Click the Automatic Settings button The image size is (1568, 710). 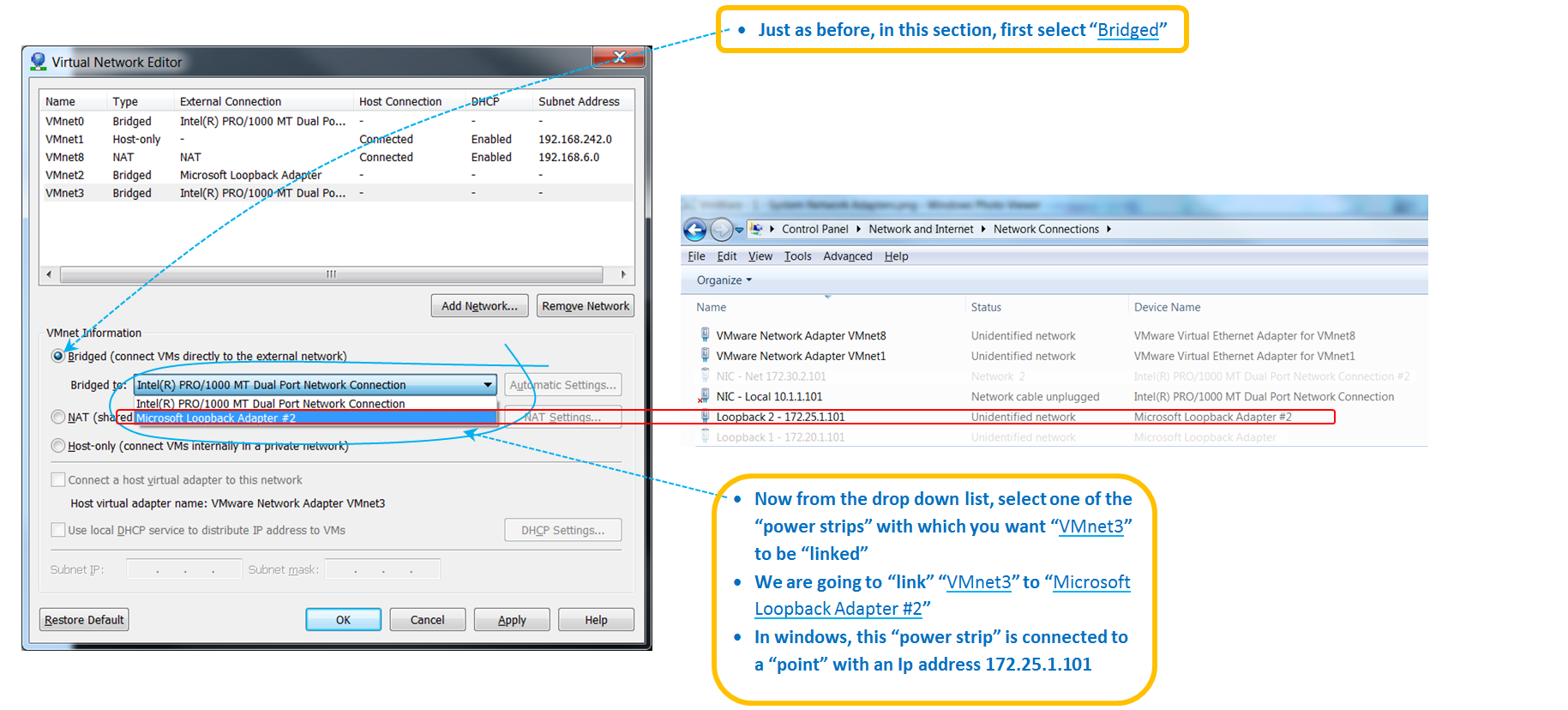coord(563,385)
